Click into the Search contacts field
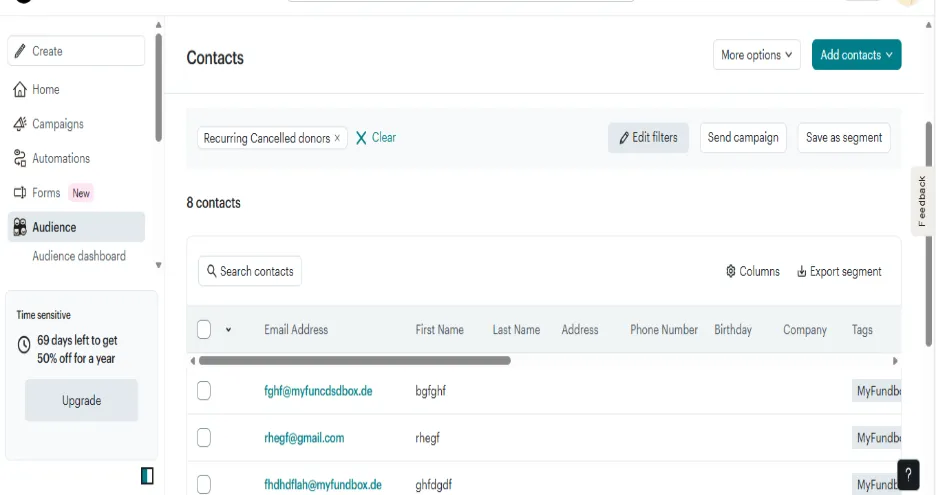This screenshot has height=495, width=936. pyautogui.click(x=250, y=271)
